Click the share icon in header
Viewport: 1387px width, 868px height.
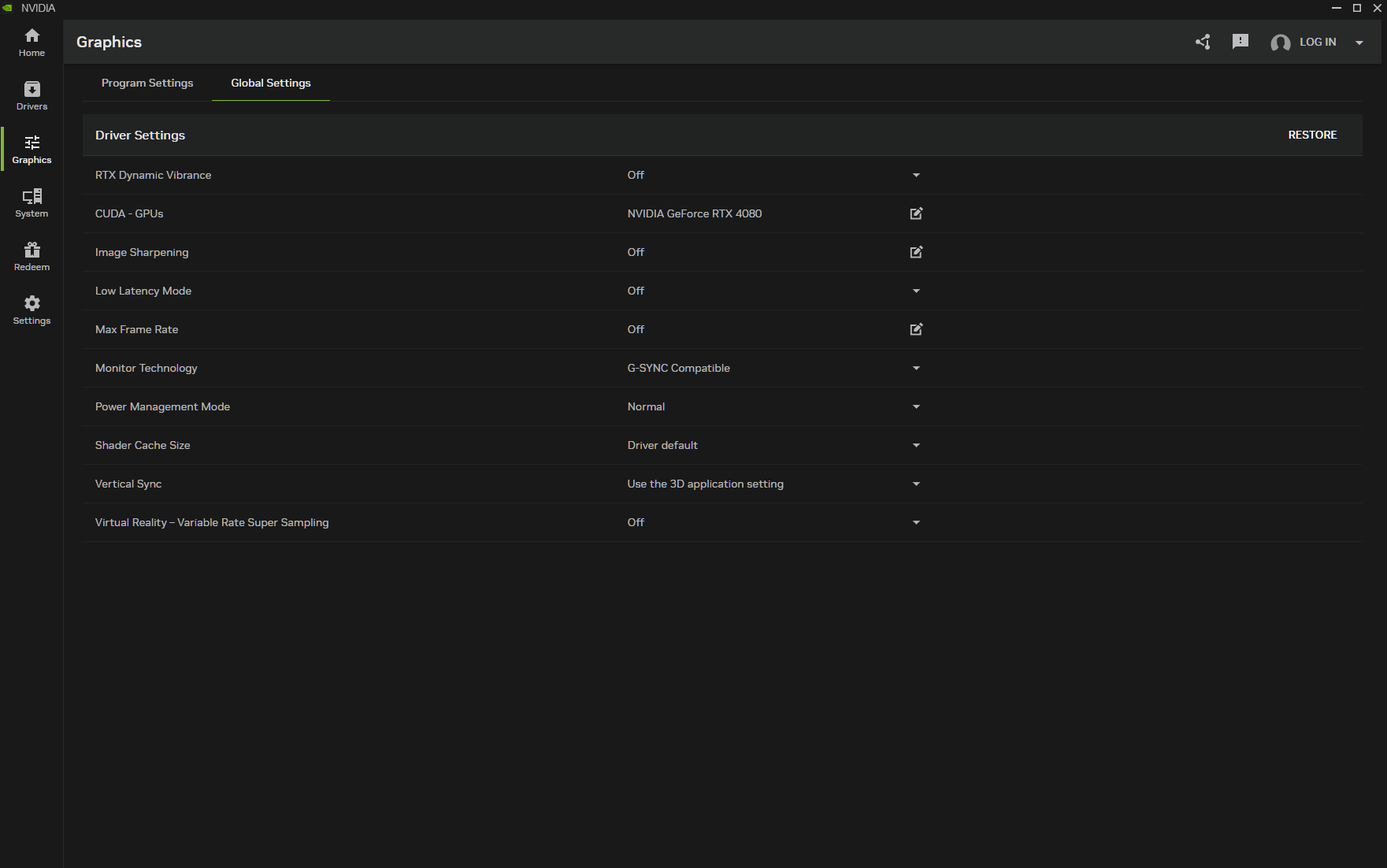click(x=1203, y=42)
